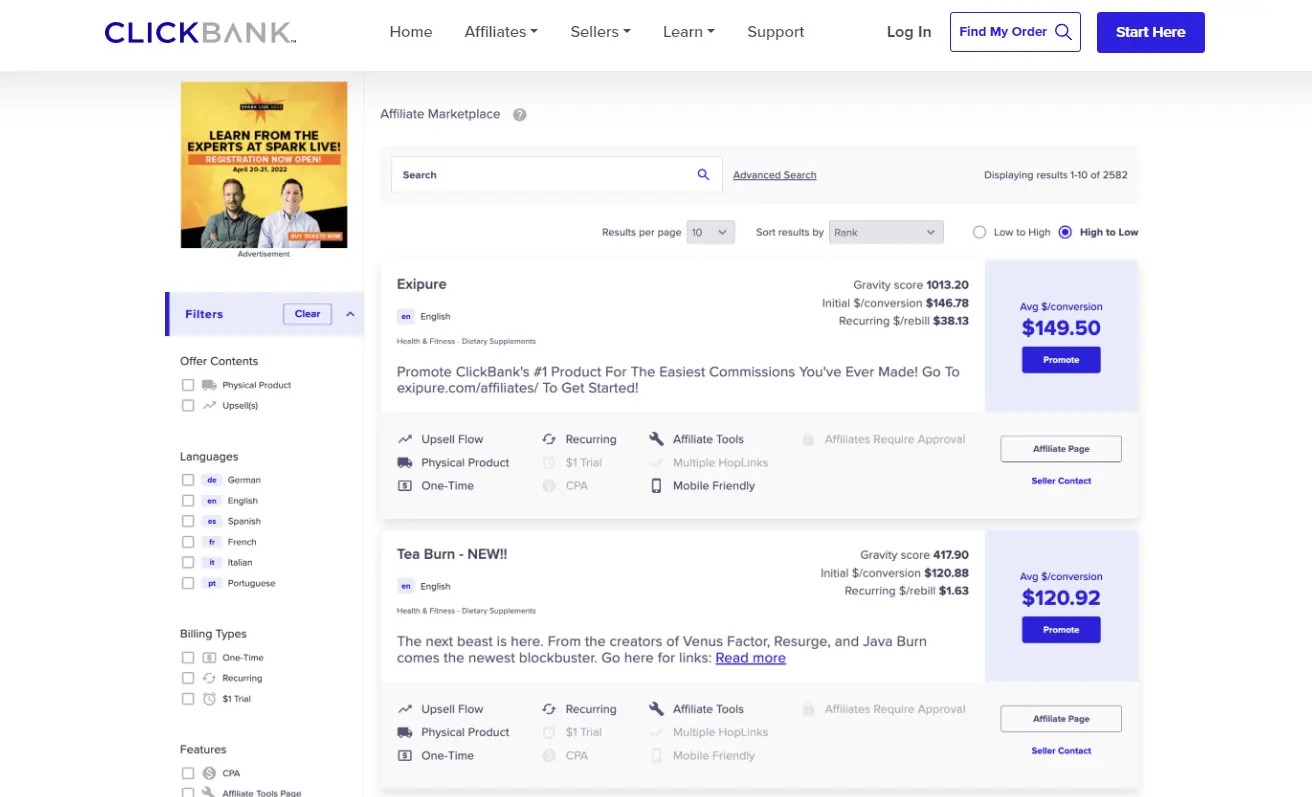
Task: Open the Sort results by Rank dropdown
Action: 887,232
